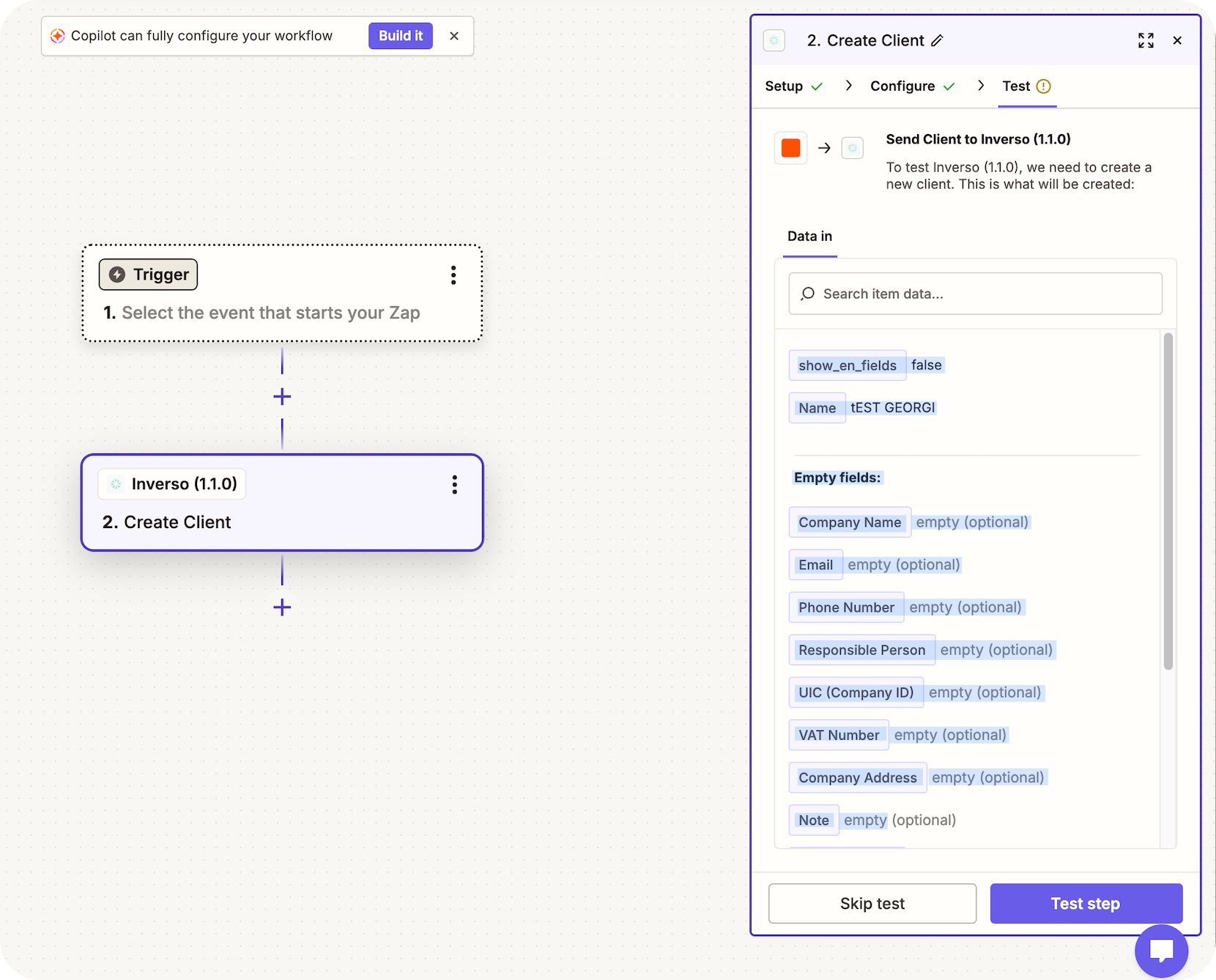The image size is (1216, 980).
Task: Select the Create Client step card
Action: tap(282, 502)
